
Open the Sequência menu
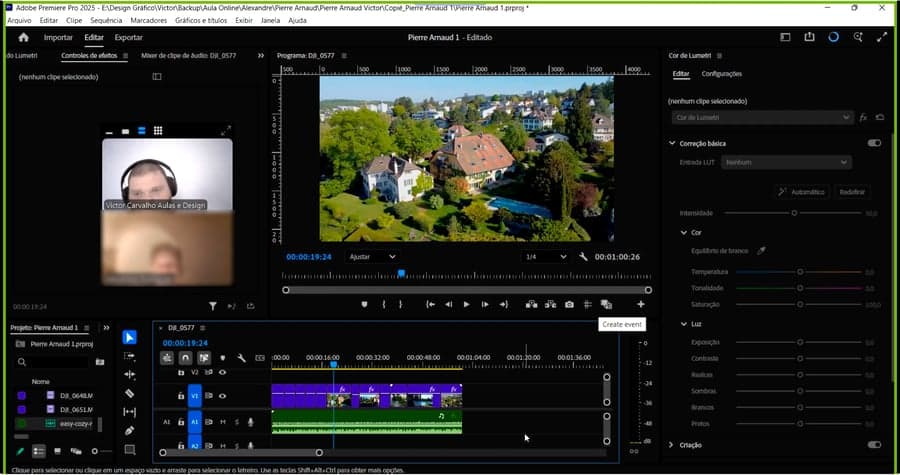106,20
